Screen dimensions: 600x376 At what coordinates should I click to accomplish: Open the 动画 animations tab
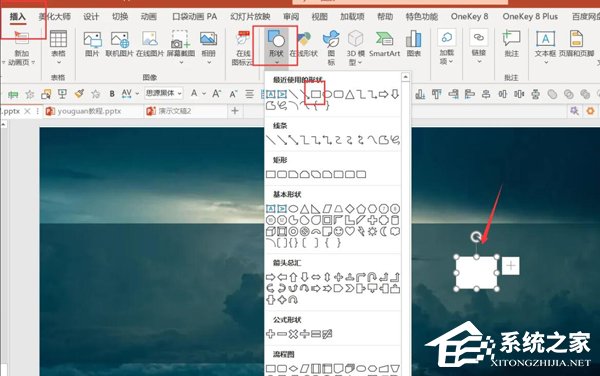[148, 16]
